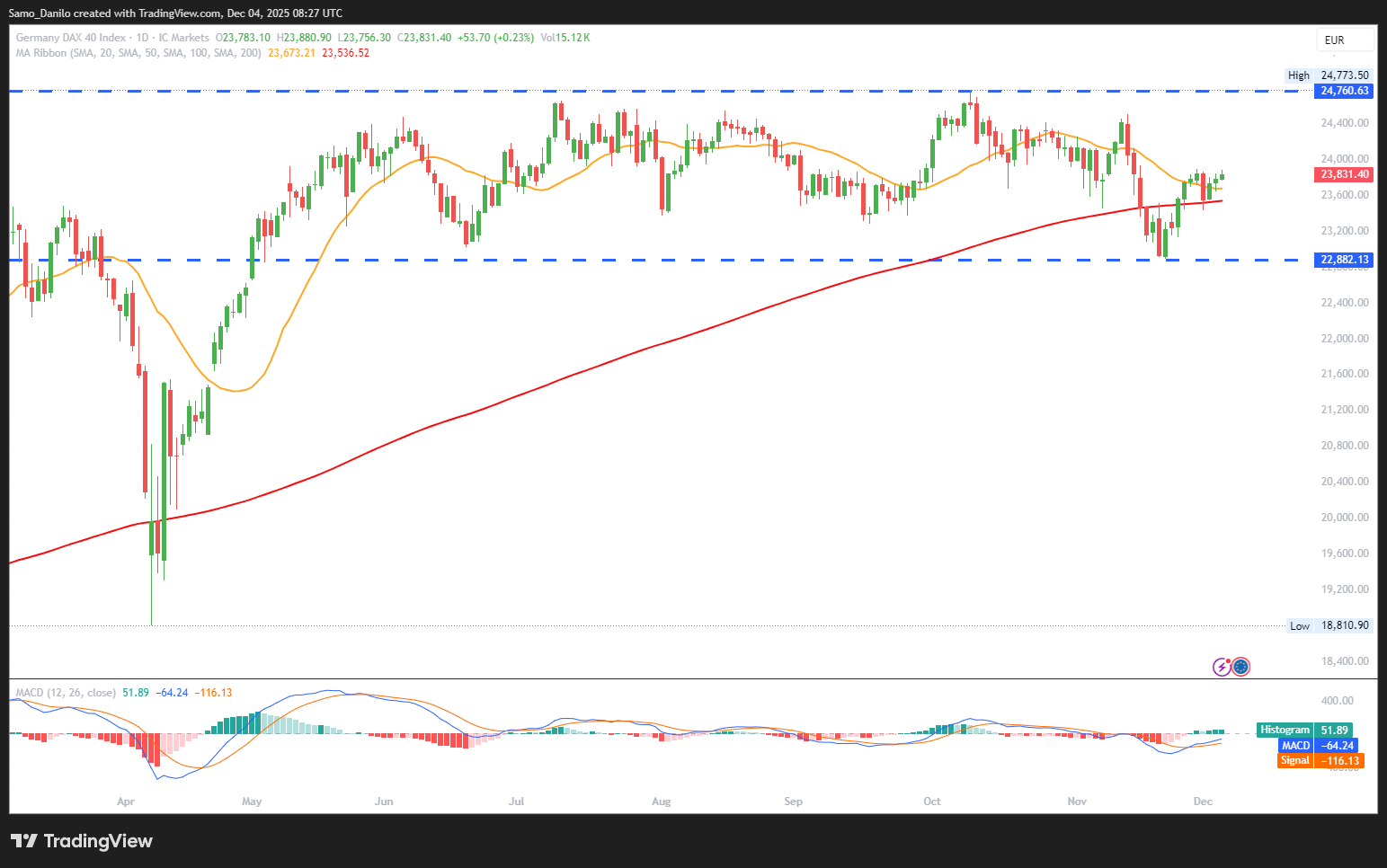Click the Germany DAX 40 Index title
This screenshot has height=868, width=1387.
click(71, 38)
